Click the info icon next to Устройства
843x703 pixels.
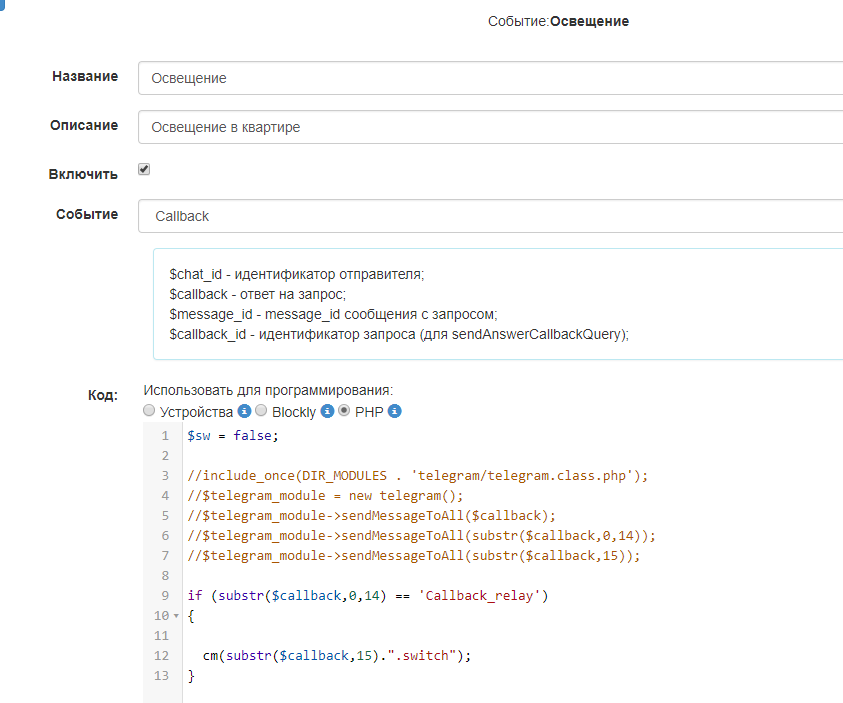pos(244,411)
